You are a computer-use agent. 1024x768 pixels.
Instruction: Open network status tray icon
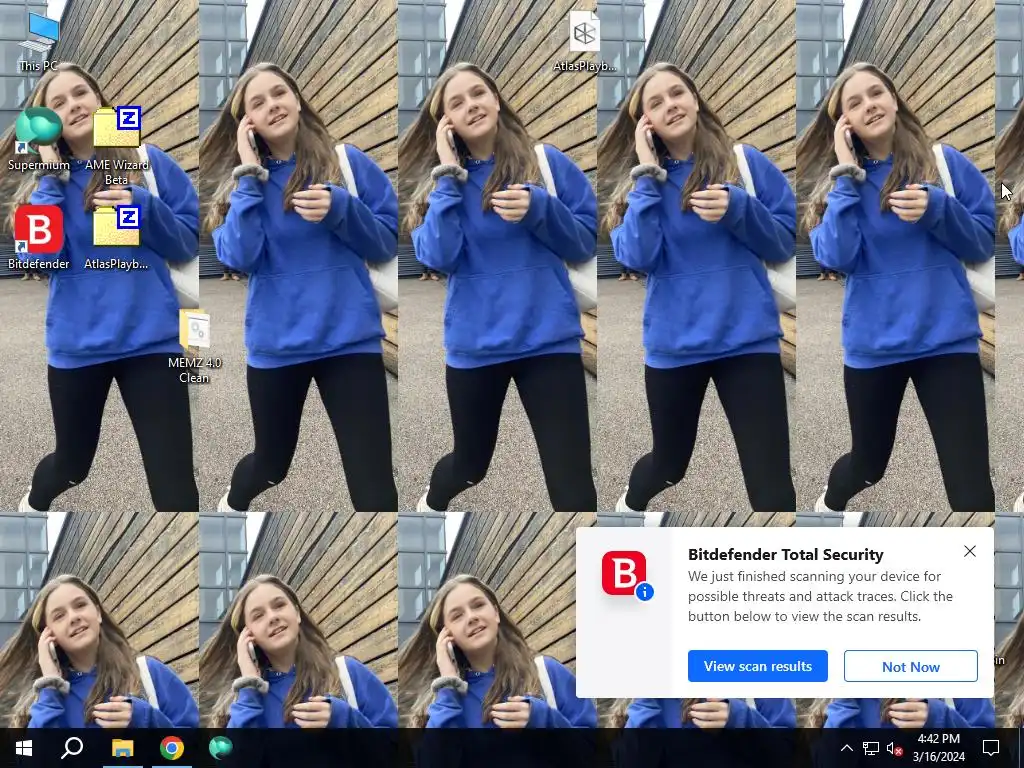tap(871, 748)
